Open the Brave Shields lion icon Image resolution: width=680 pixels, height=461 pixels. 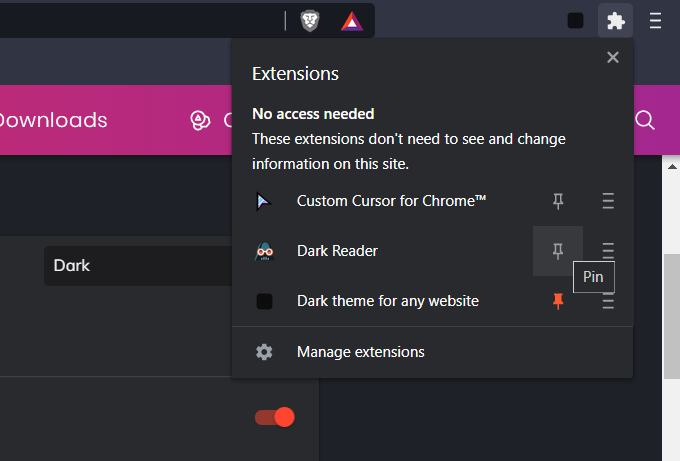[x=310, y=21]
